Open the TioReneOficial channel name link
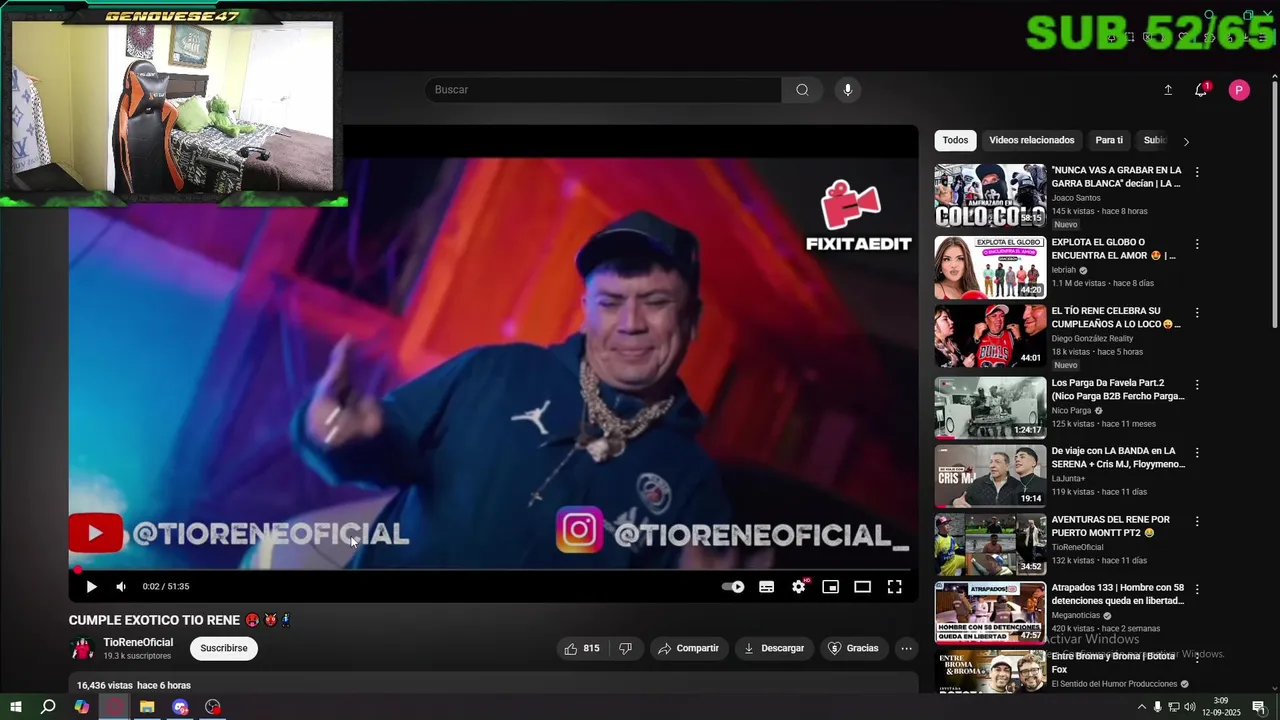This screenshot has width=1280, height=720. [x=138, y=642]
